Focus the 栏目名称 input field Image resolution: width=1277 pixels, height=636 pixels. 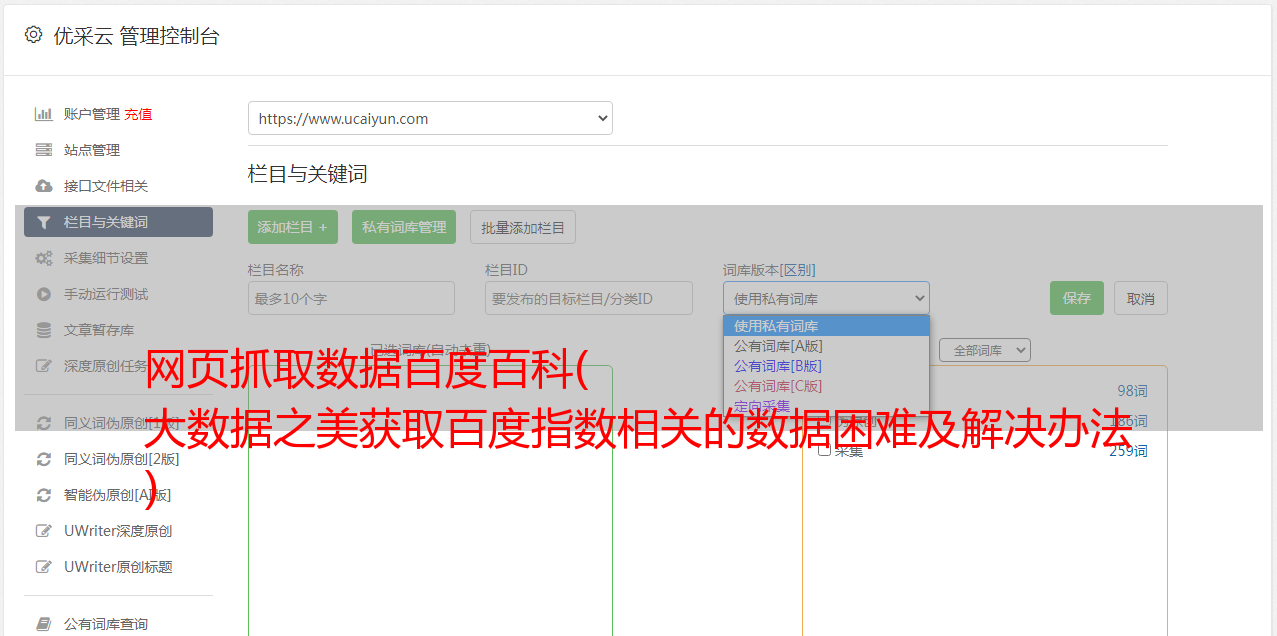coord(351,298)
